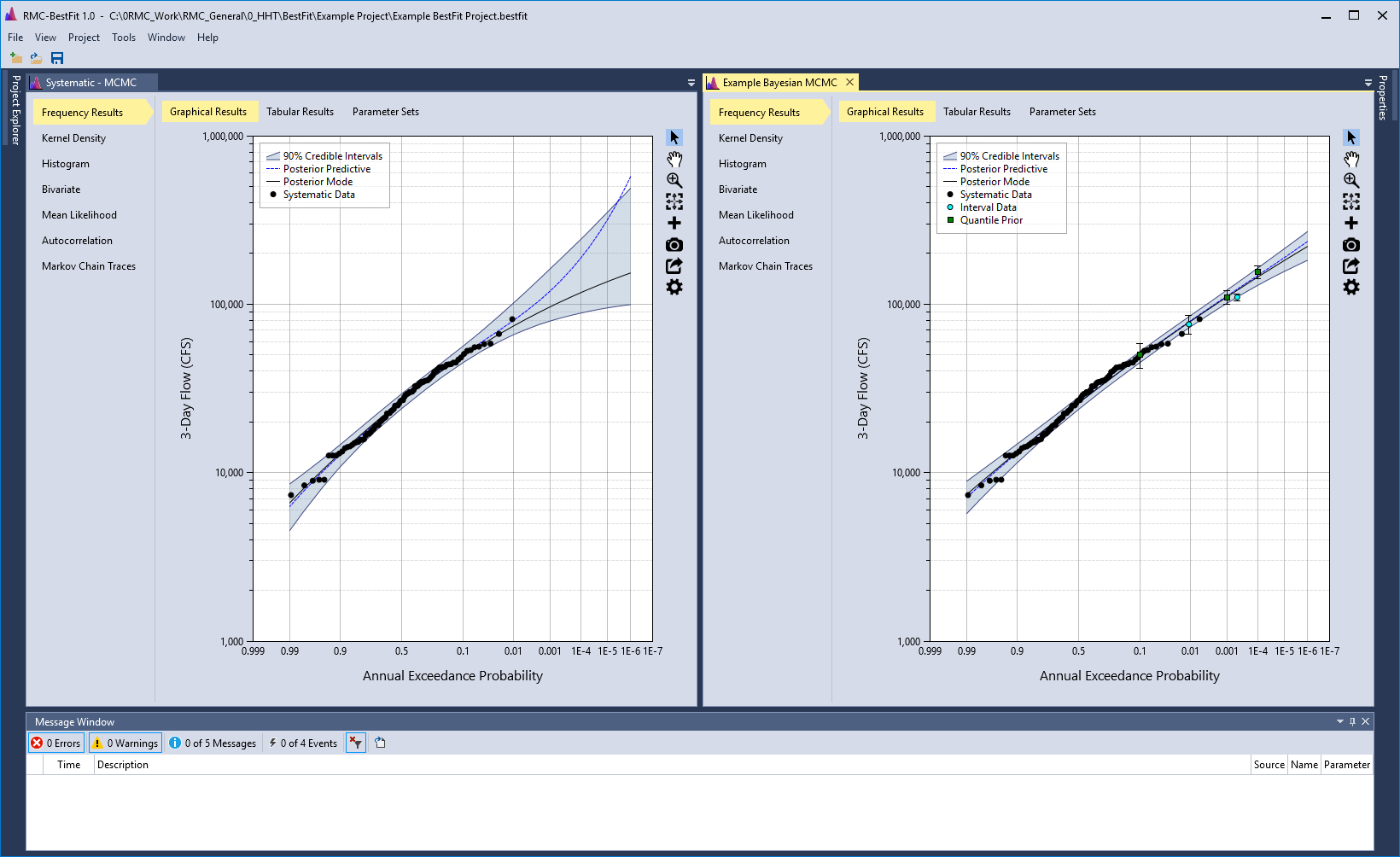The height and width of the screenshot is (857, 1400).
Task: Open plot settings gear in right plot
Action: (x=1351, y=288)
